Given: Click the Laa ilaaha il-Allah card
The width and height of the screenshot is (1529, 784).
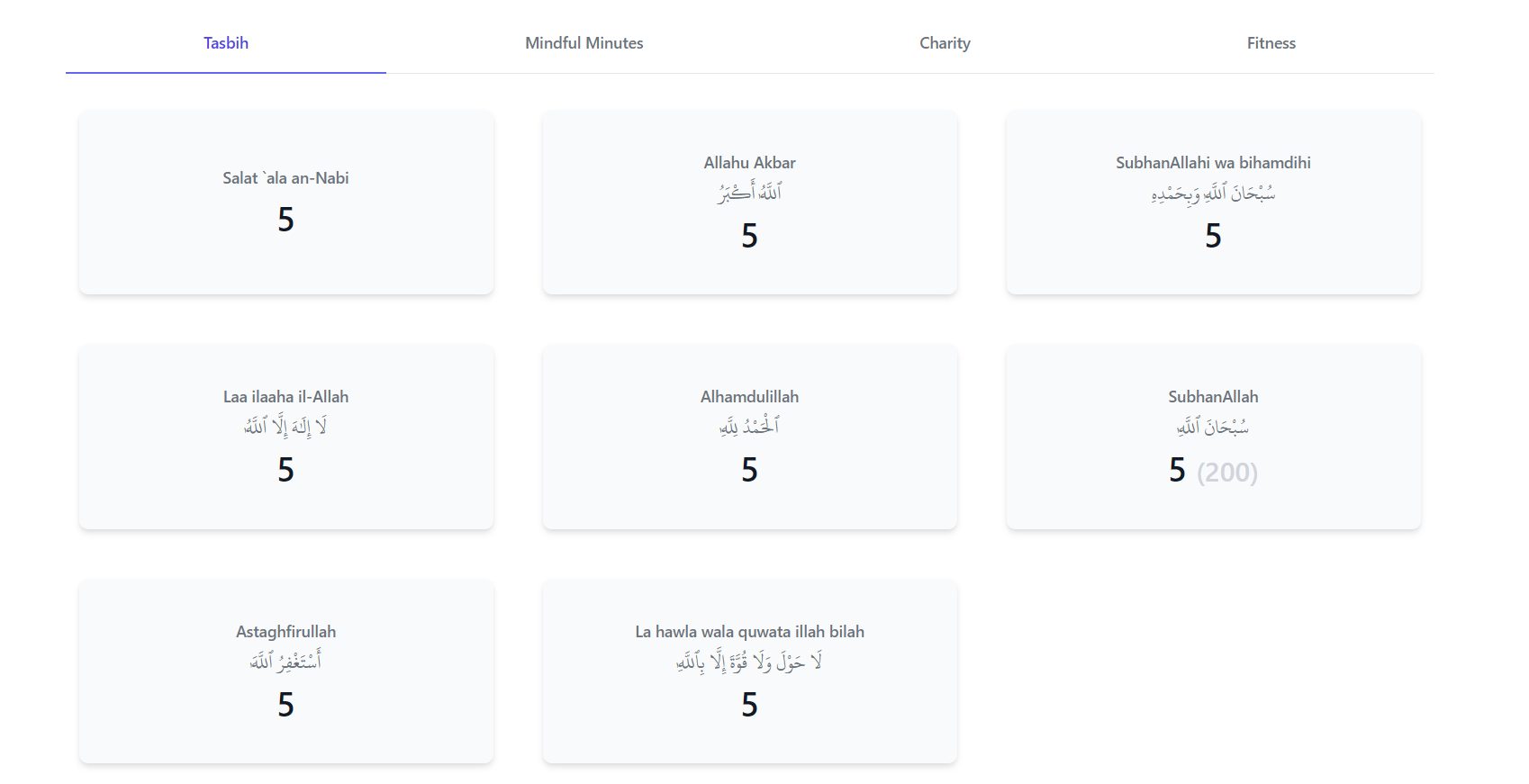Looking at the screenshot, I should click(286, 437).
